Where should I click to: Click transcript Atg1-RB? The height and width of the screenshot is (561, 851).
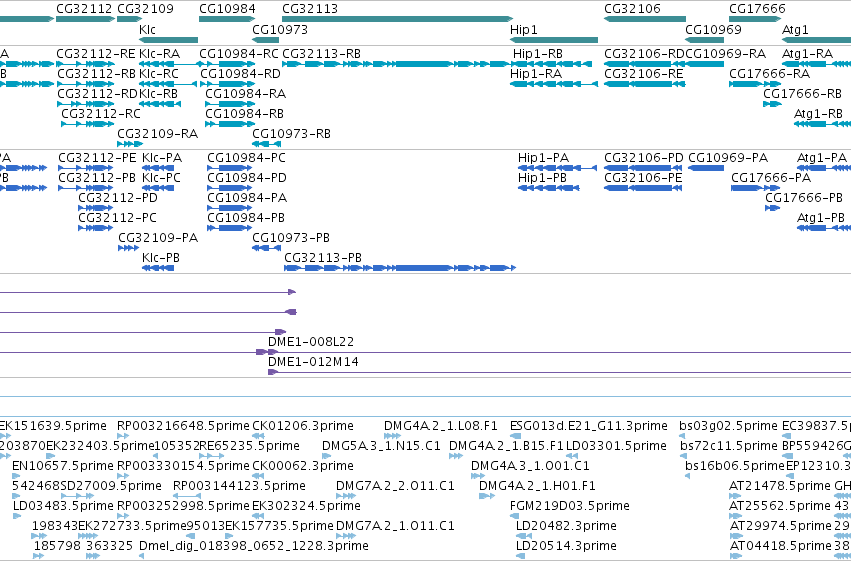coord(818,114)
